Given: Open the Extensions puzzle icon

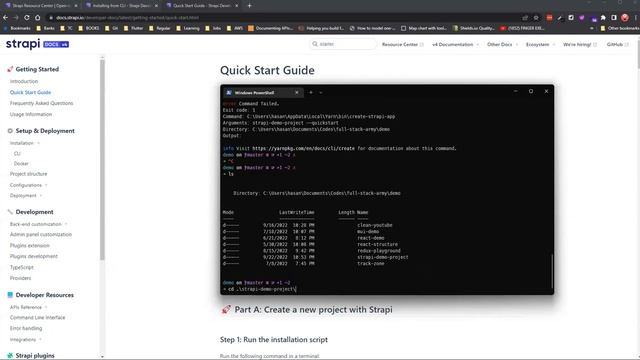Looking at the screenshot, I should coord(603,18).
